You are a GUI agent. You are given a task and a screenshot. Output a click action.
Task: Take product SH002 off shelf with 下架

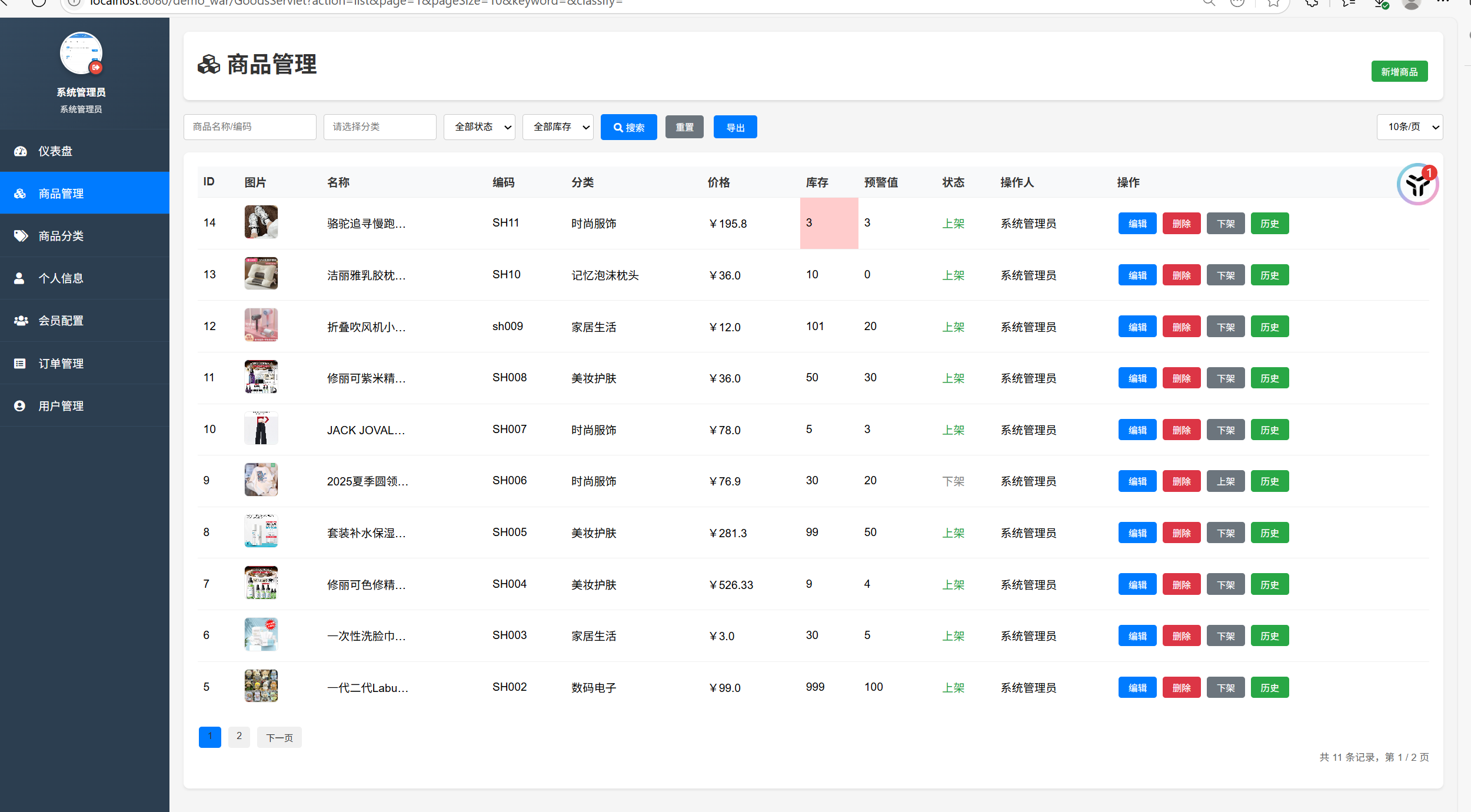point(1225,688)
